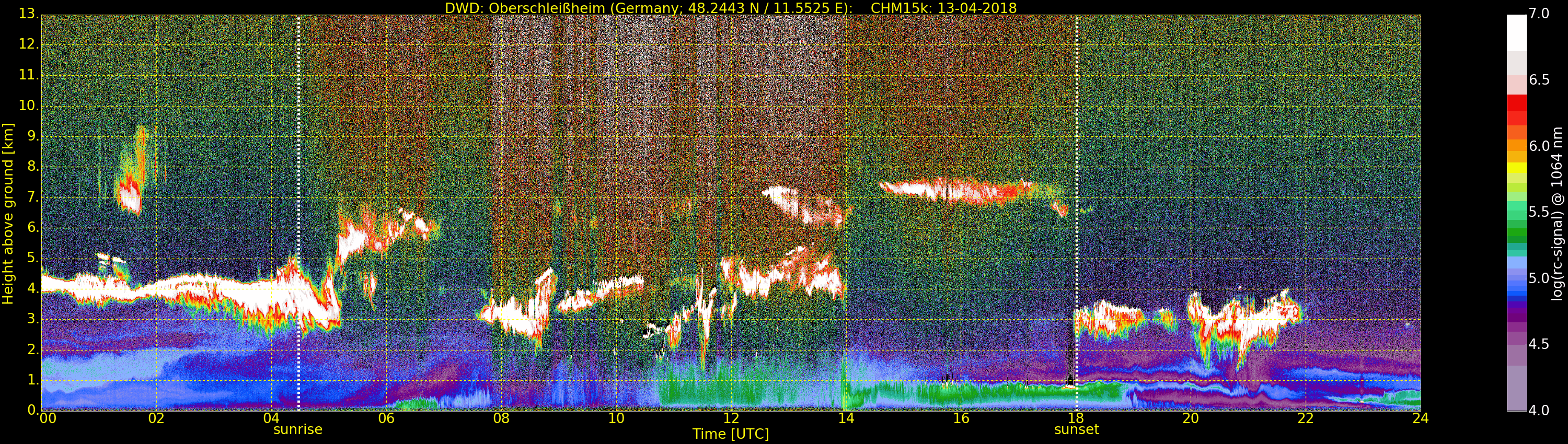Click the y-axis tick label '13.'
The image size is (1568, 444).
[x=29, y=14]
